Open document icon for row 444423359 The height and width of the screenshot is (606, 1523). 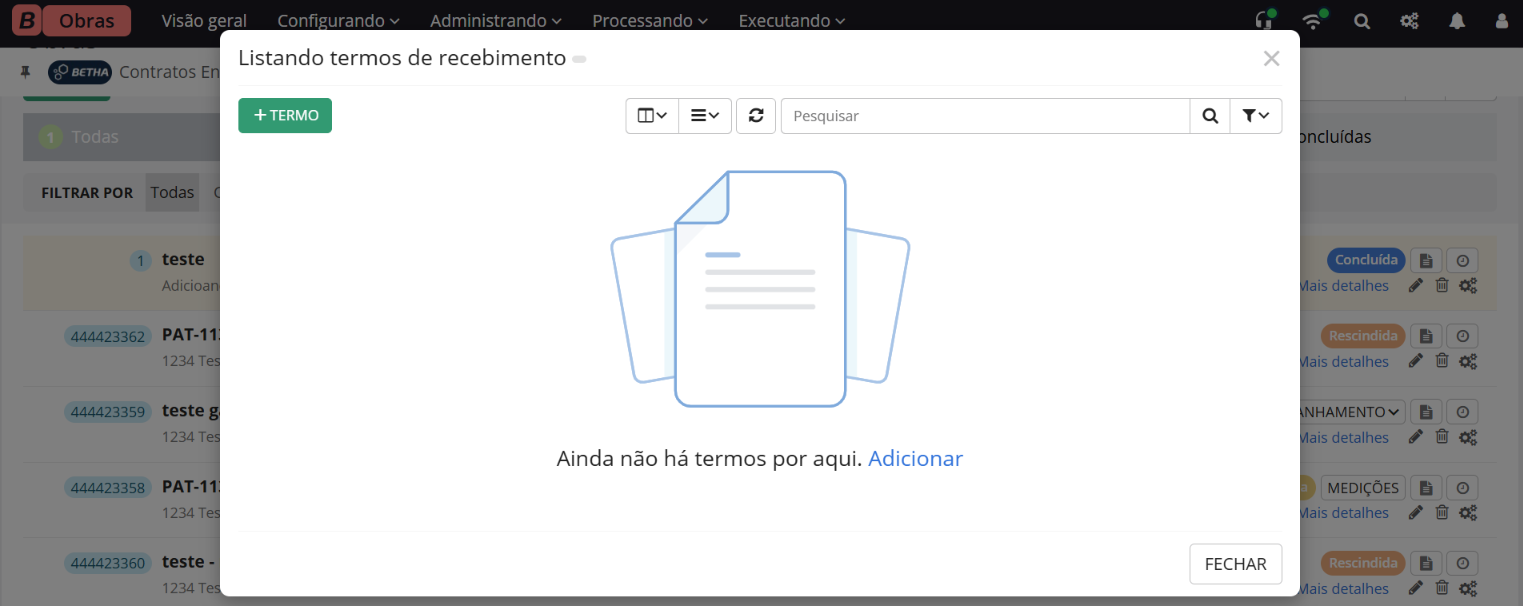point(1427,412)
